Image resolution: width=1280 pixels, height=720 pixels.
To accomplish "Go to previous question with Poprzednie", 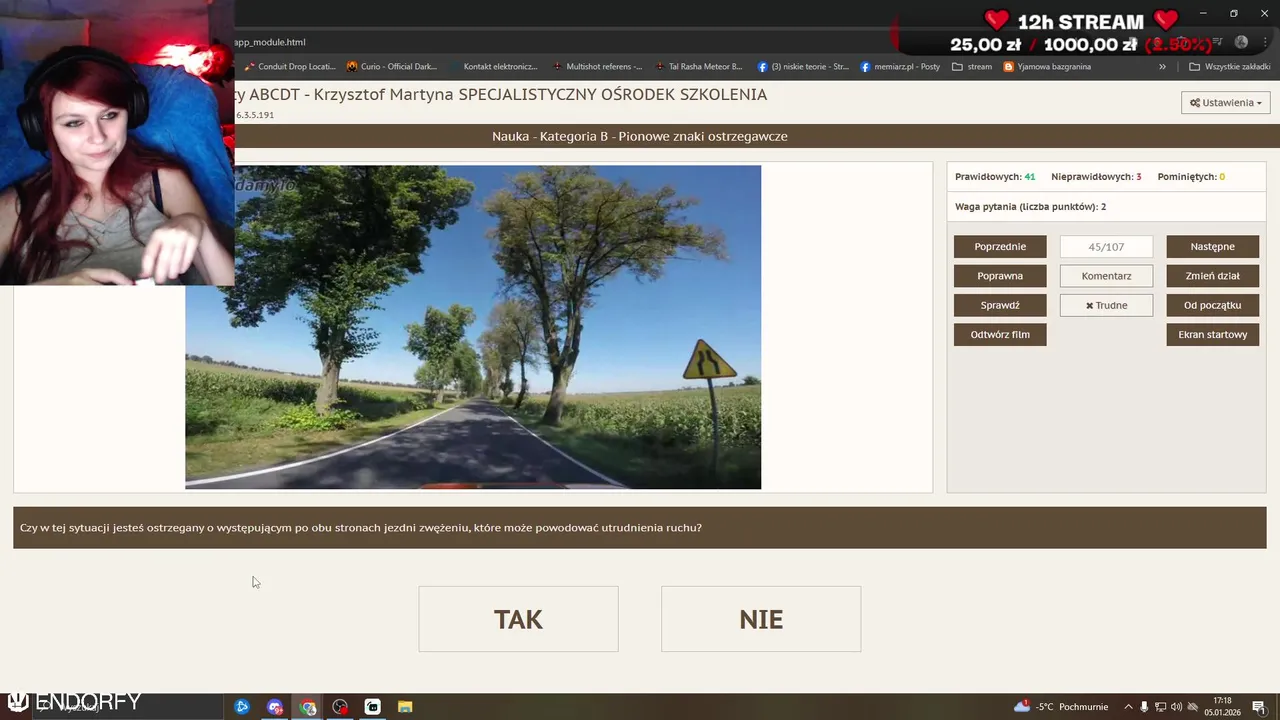I will [x=1000, y=246].
